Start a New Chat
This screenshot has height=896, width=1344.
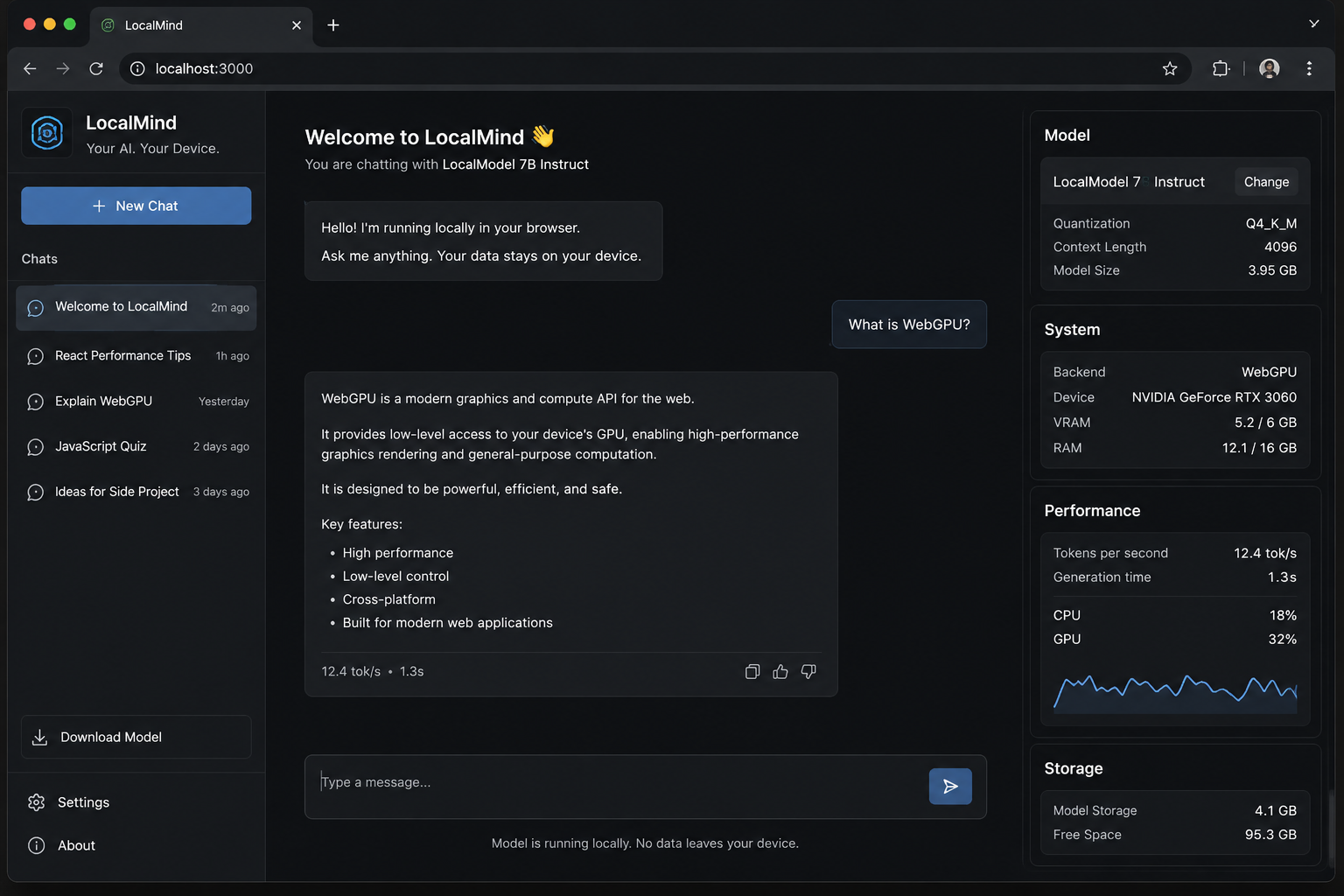tap(136, 206)
